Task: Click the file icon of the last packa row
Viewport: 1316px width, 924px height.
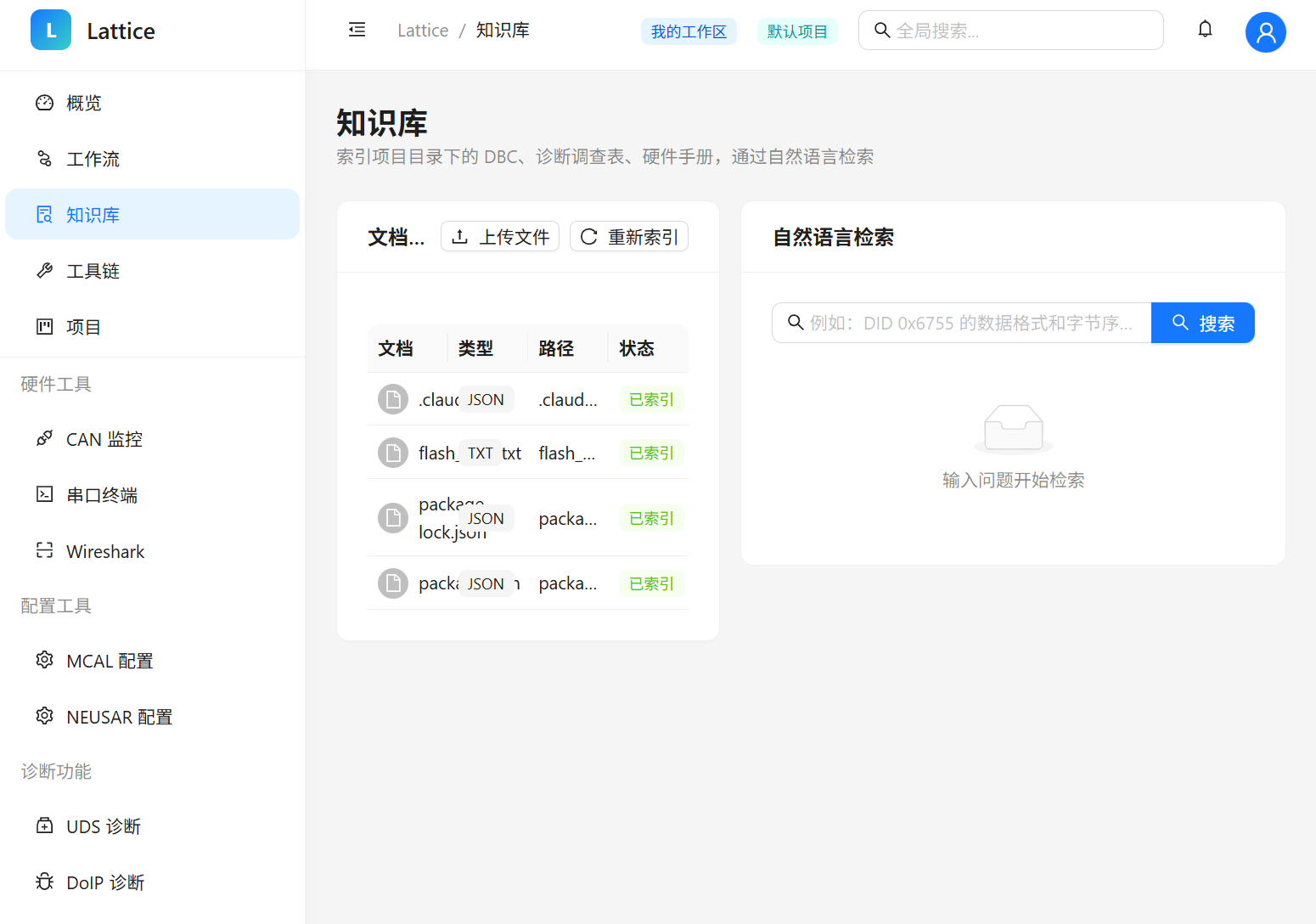Action: pyautogui.click(x=393, y=583)
